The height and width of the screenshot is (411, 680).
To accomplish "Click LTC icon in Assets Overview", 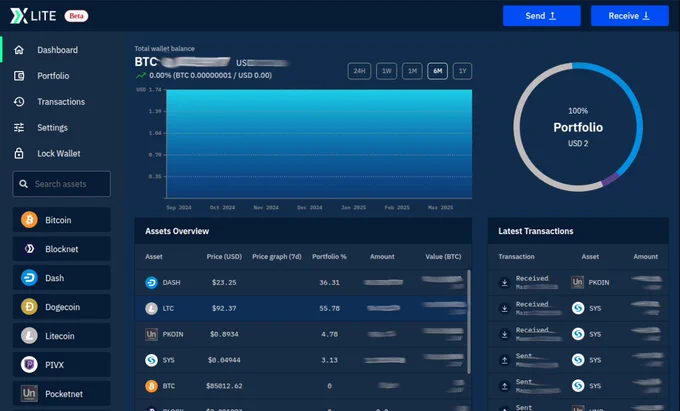I will pos(151,308).
